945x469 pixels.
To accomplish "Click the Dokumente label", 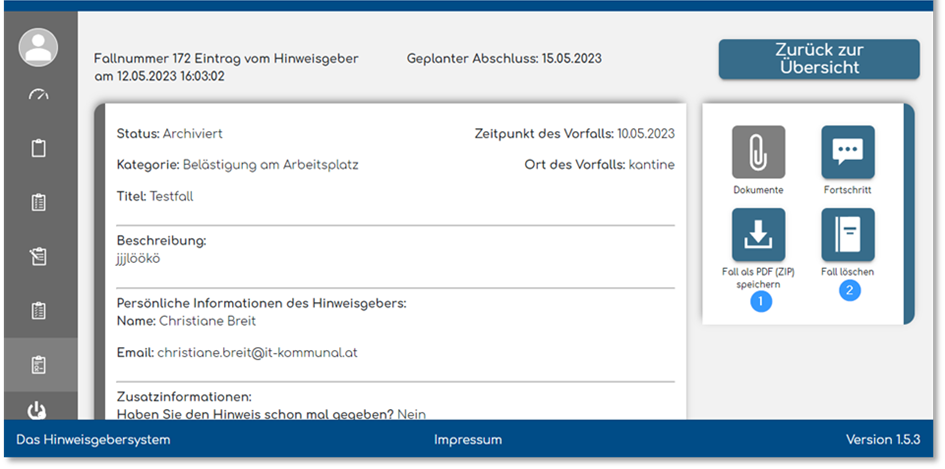I will [758, 190].
